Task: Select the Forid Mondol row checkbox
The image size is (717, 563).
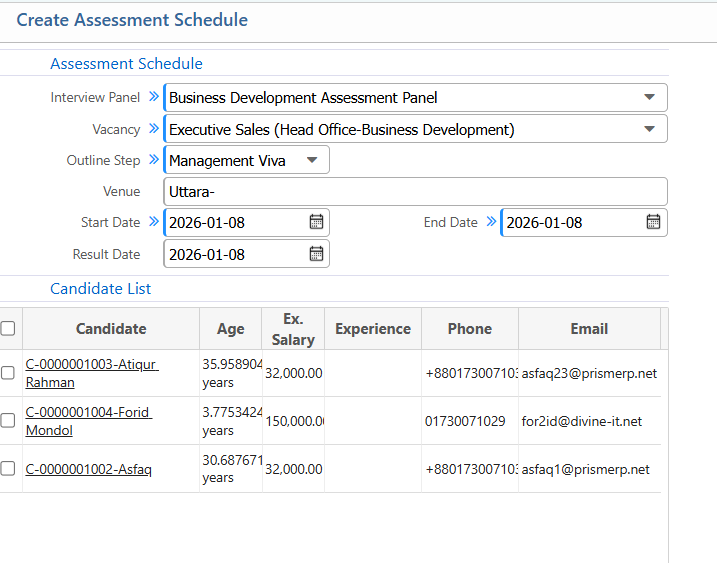Action: tap(8, 421)
